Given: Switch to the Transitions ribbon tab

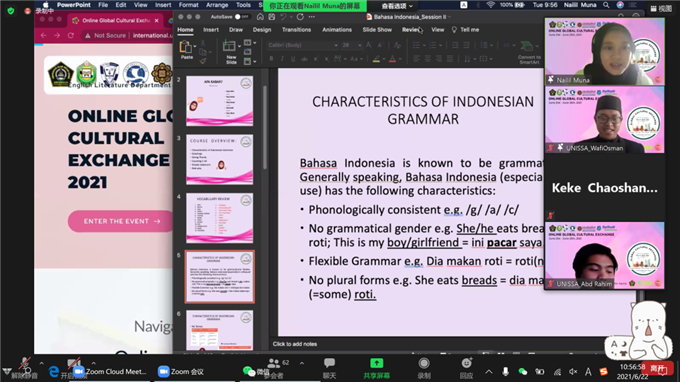Looking at the screenshot, I should (x=296, y=29).
